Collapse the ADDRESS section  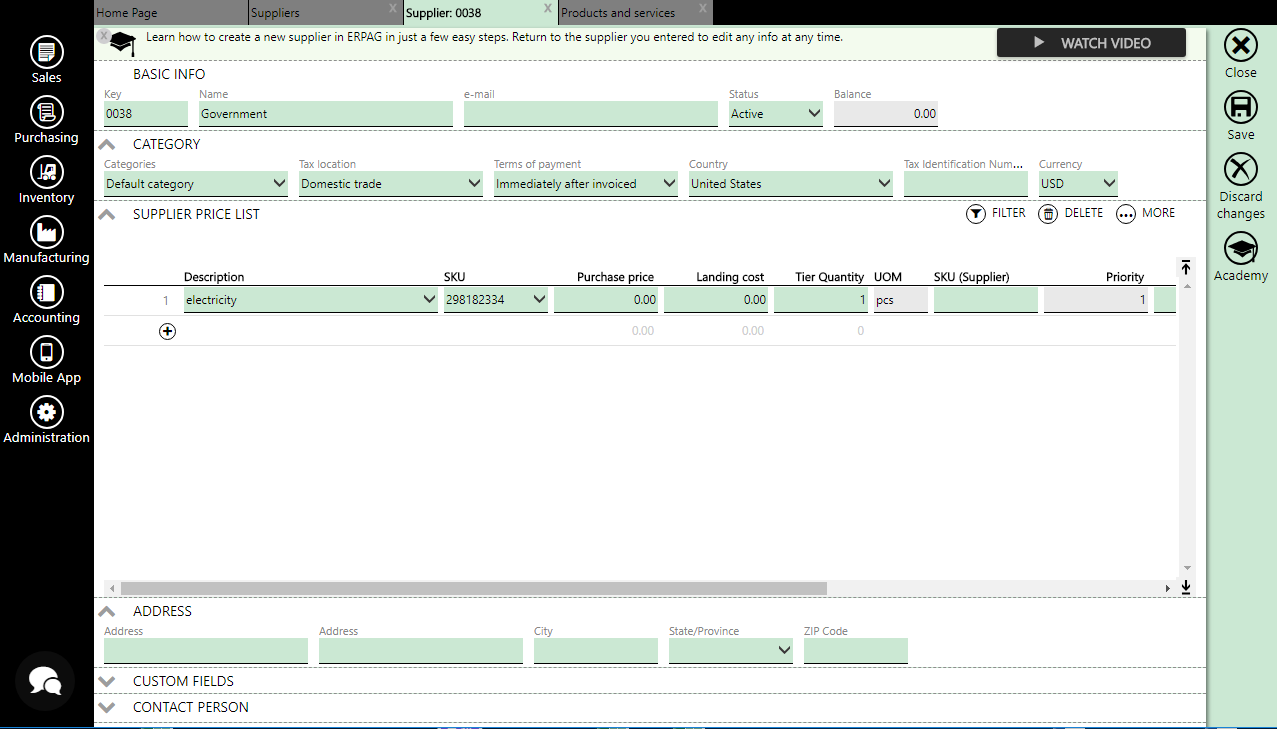tap(107, 611)
